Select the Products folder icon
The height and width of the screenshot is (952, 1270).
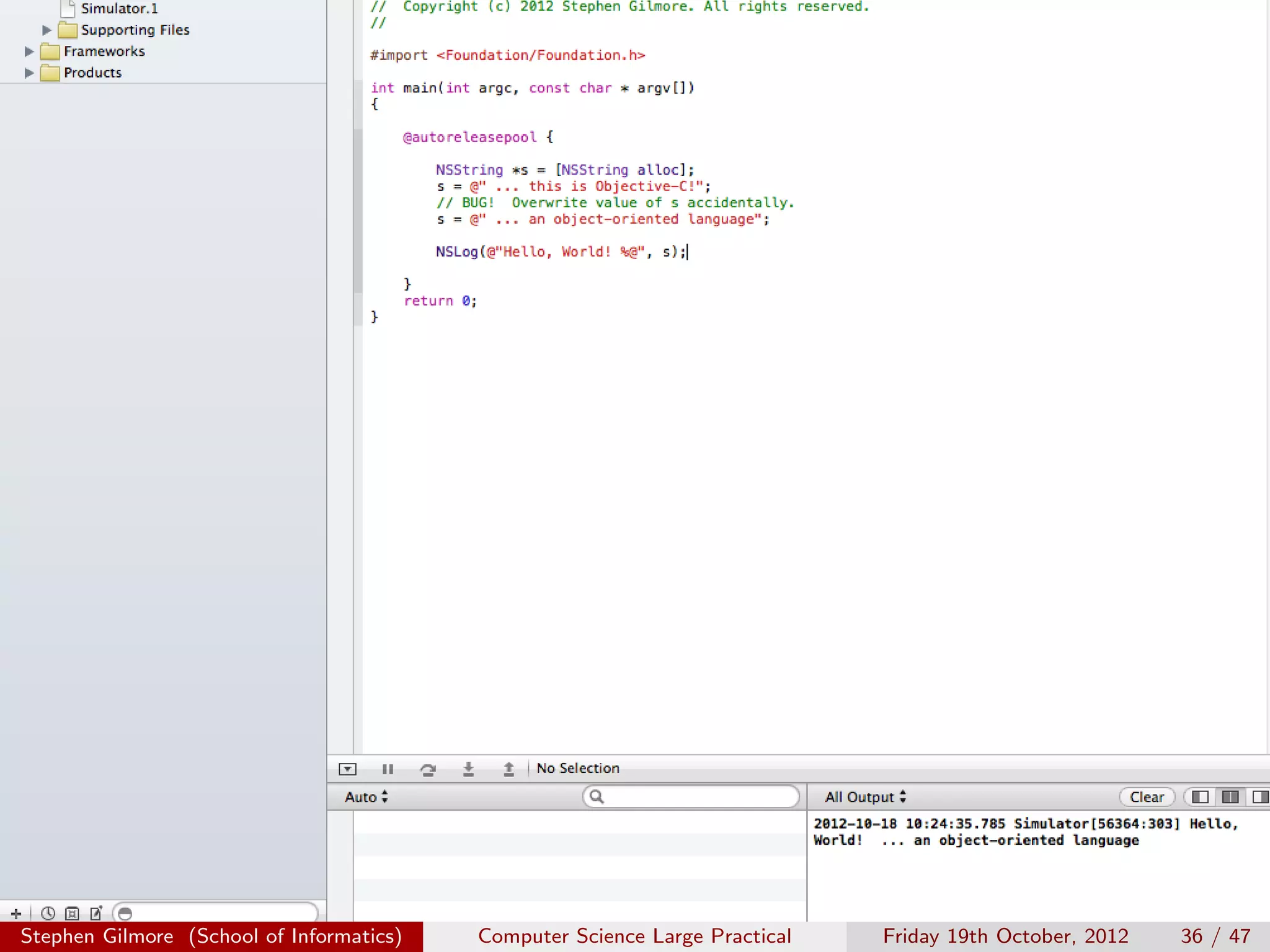50,73
